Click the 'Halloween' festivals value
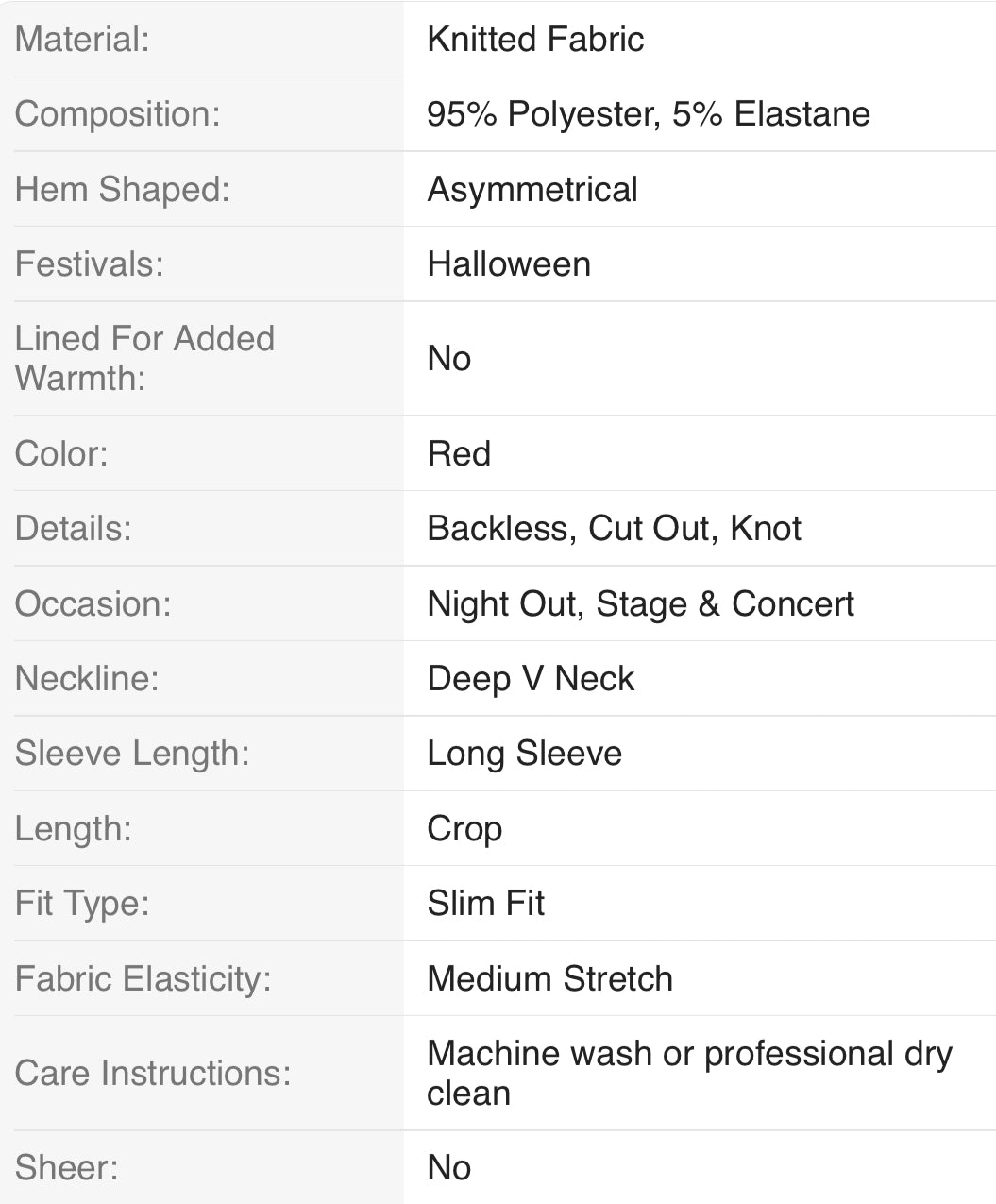 [x=509, y=264]
